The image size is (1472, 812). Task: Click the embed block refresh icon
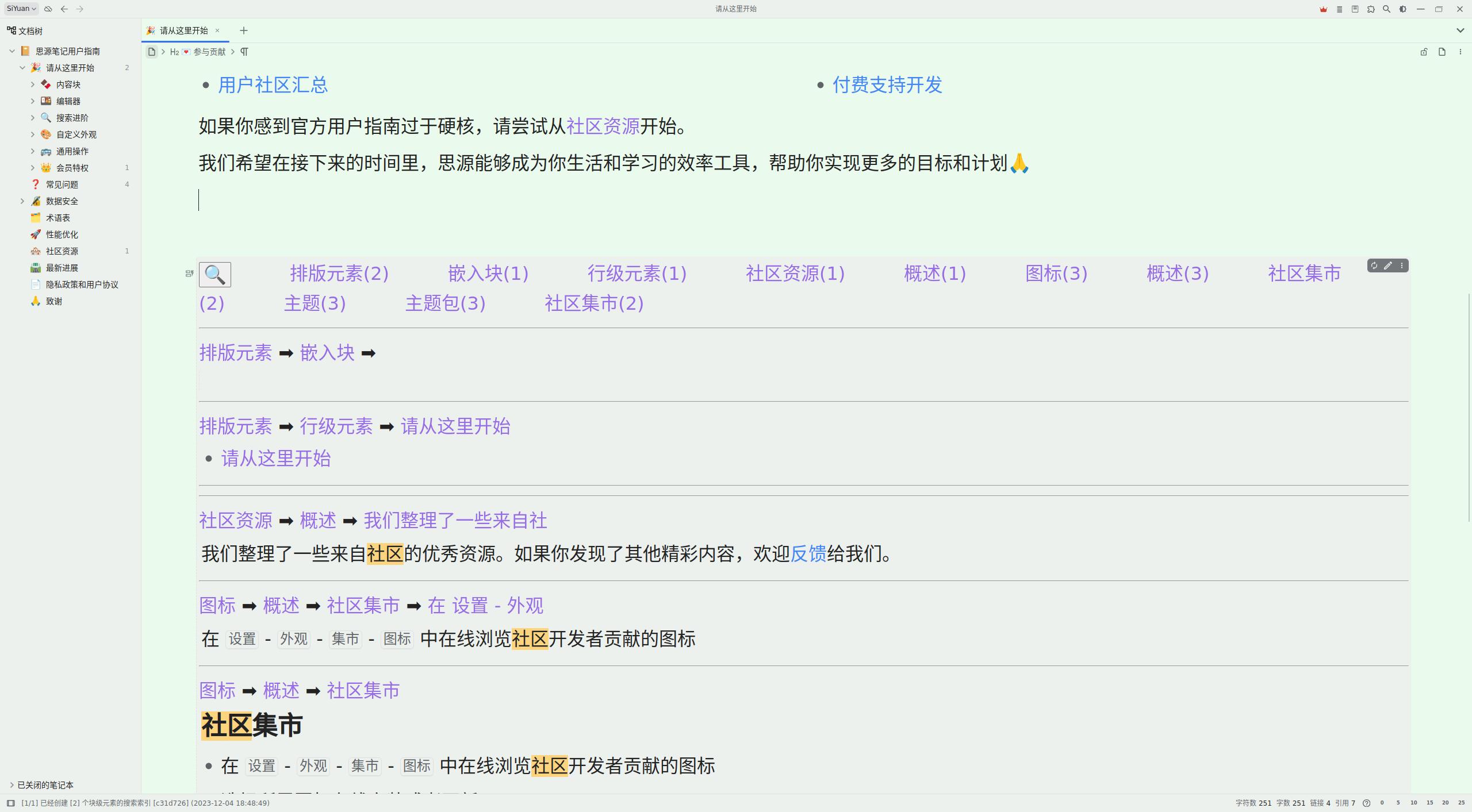point(1374,265)
